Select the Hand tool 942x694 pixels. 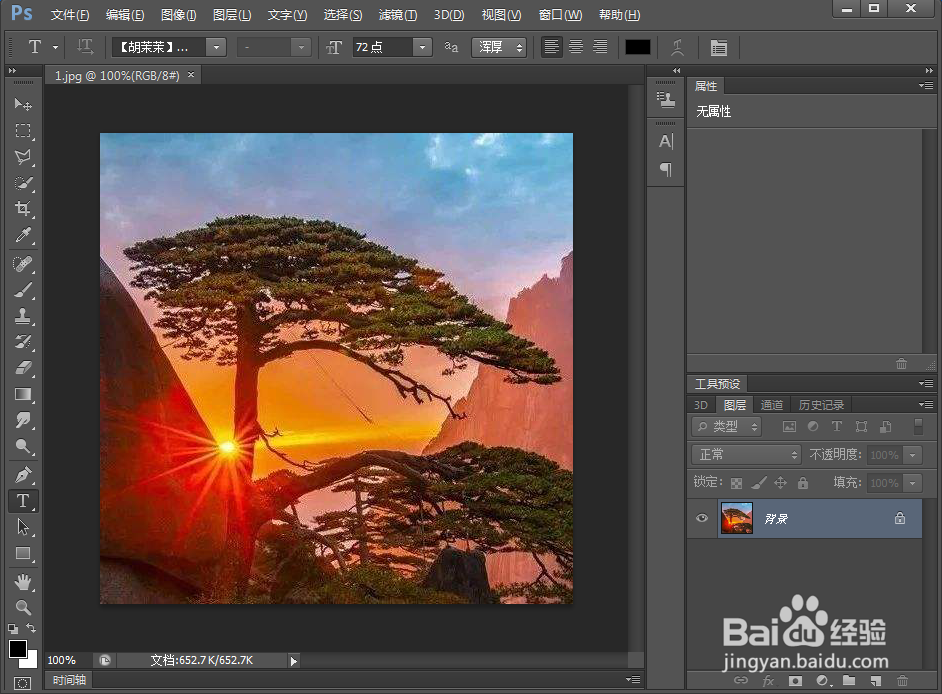[x=23, y=582]
